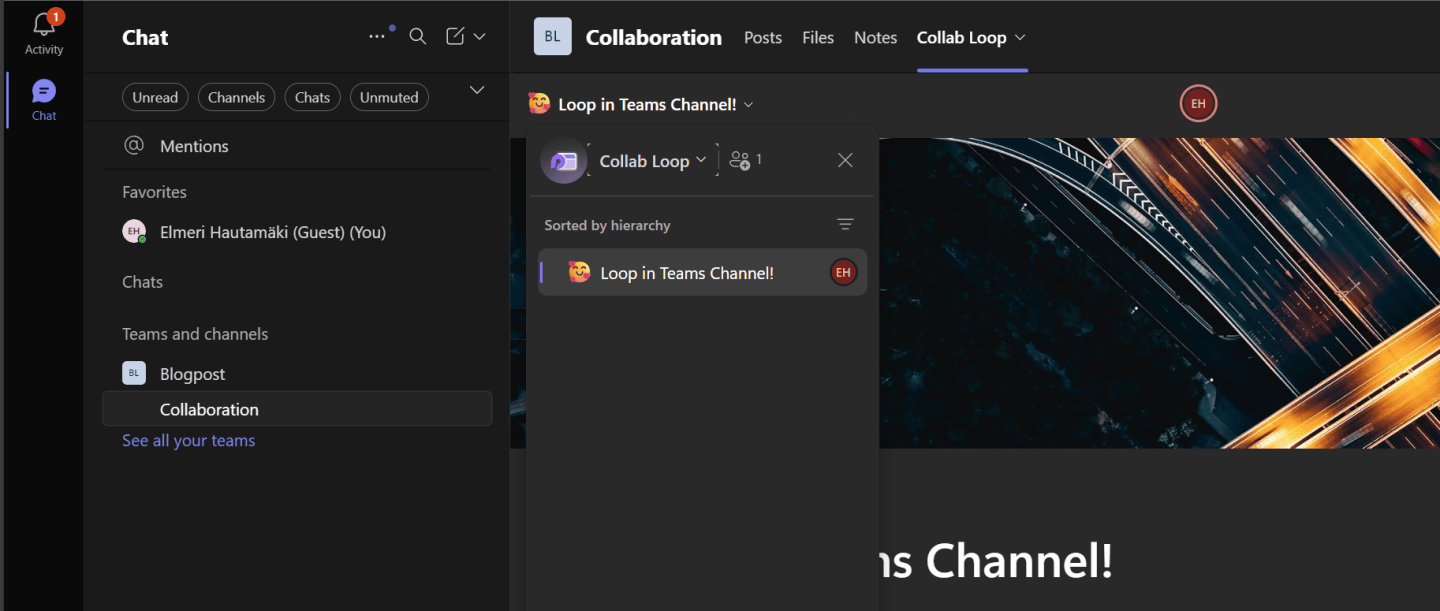1440x611 pixels.
Task: Select the Collaboration channel in list
Action: 297,409
